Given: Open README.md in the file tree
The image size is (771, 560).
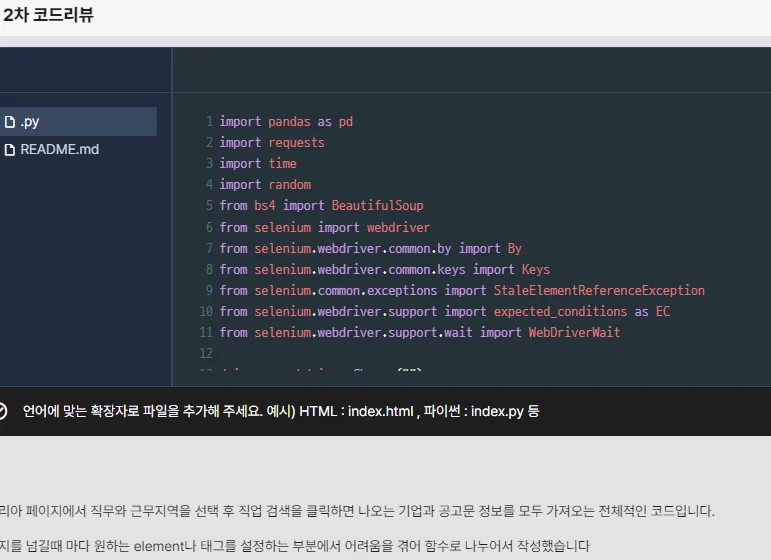Looking at the screenshot, I should click(x=59, y=150).
